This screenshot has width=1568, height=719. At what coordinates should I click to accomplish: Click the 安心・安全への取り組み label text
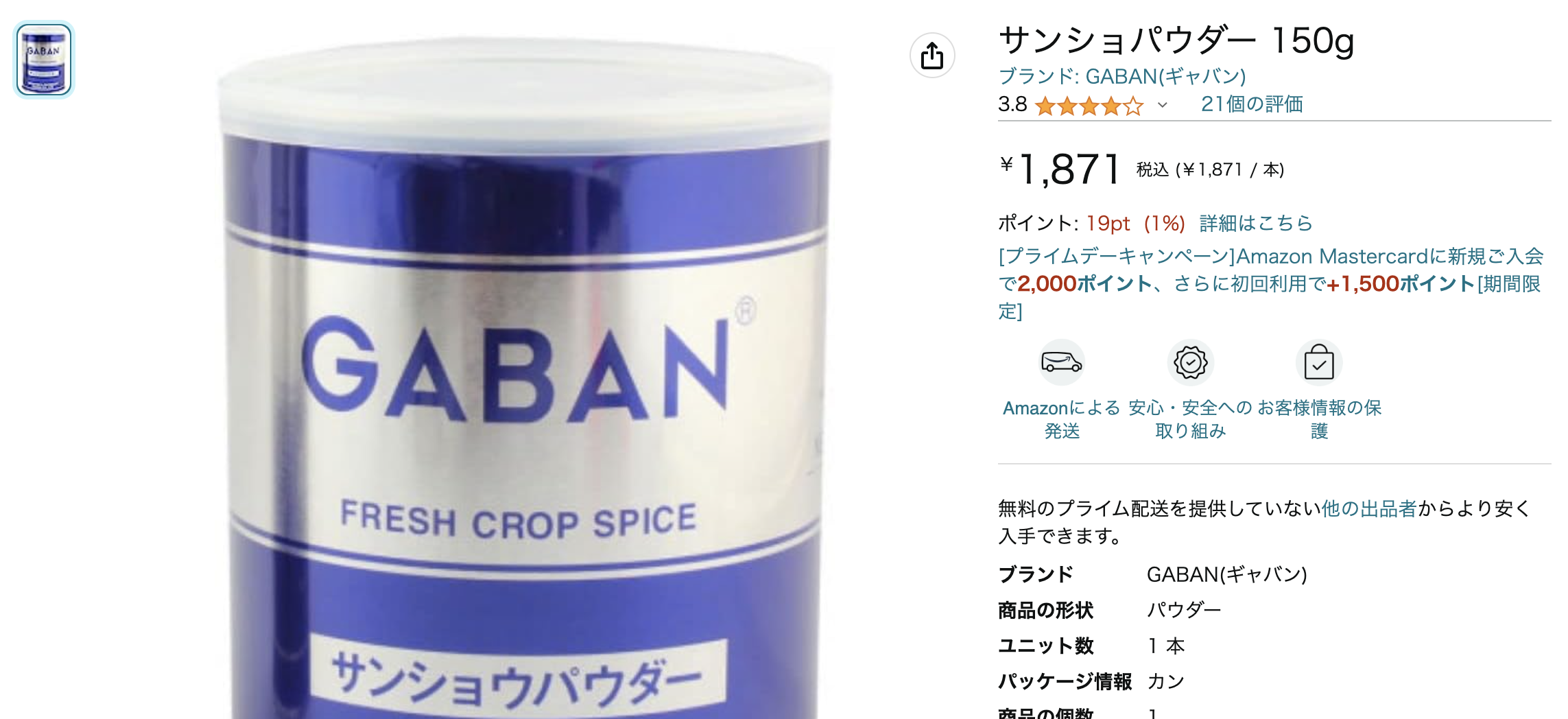click(1191, 419)
